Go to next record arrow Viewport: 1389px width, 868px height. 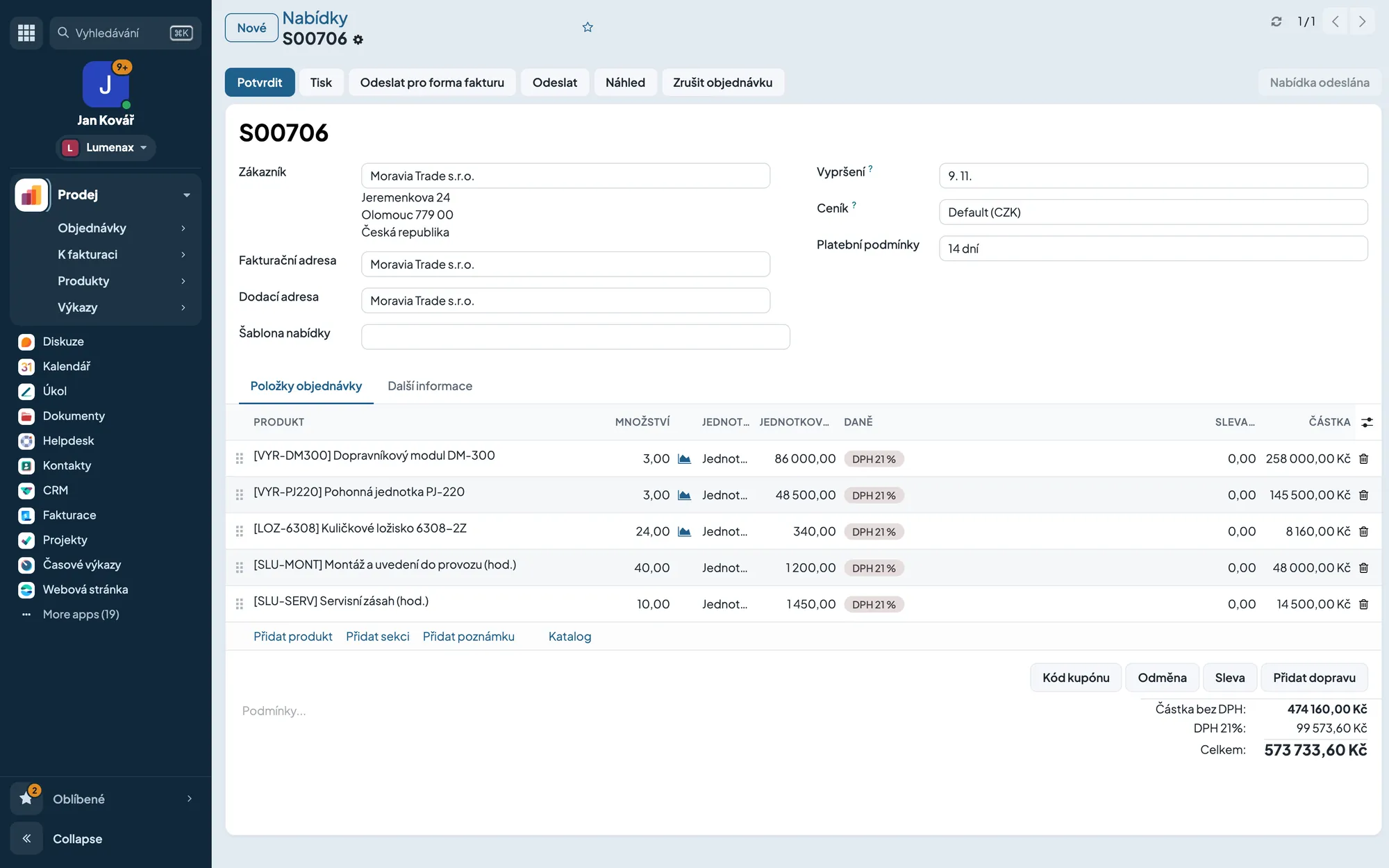pyautogui.click(x=1362, y=22)
